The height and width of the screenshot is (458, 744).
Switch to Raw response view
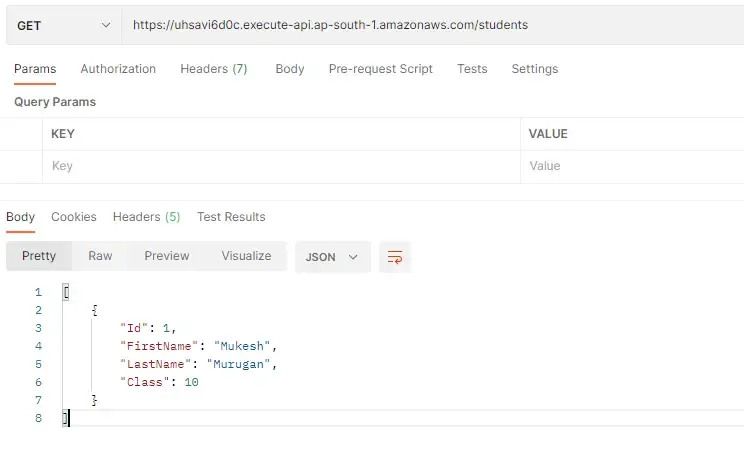[100, 256]
